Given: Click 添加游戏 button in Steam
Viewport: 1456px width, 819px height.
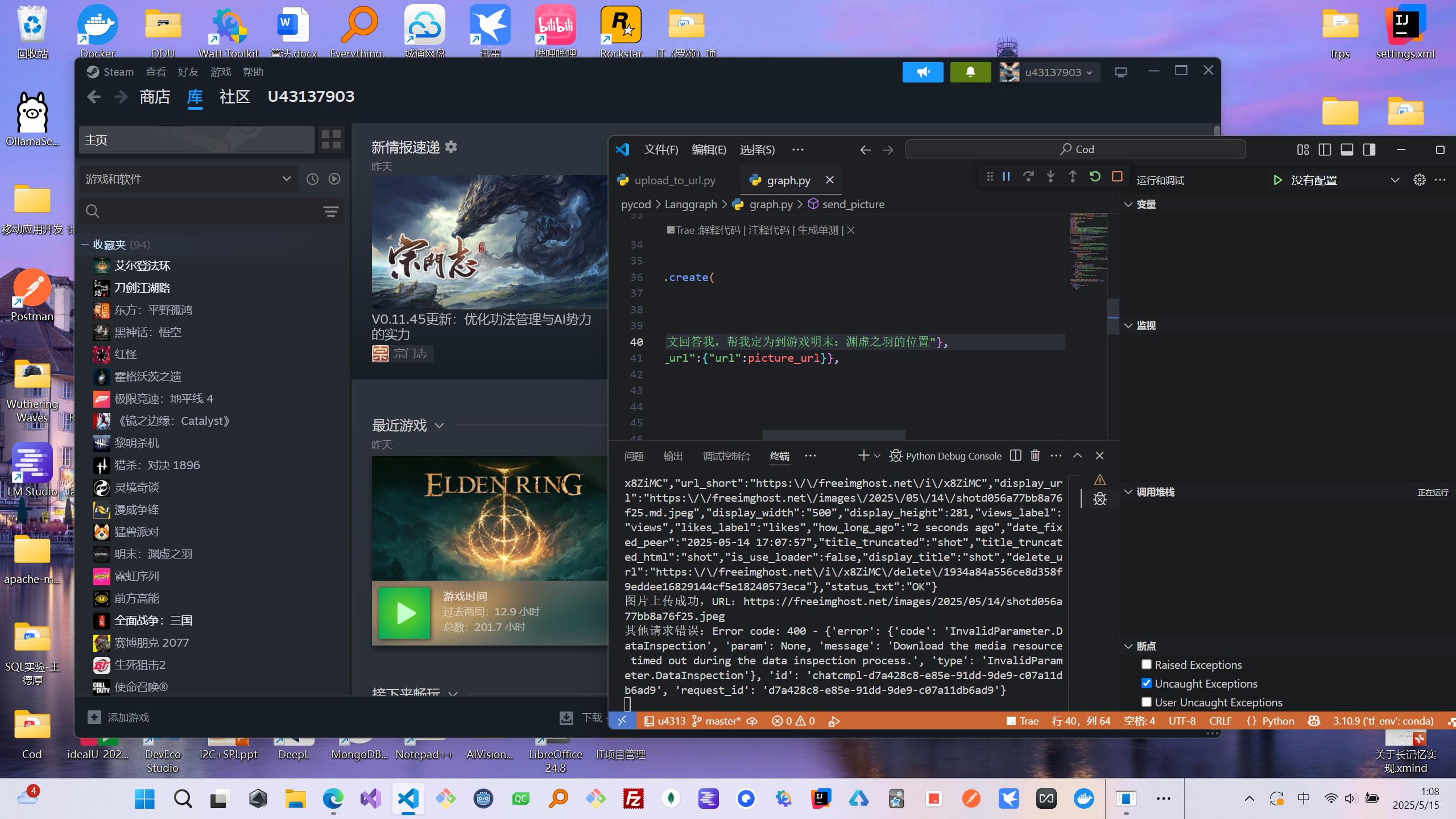Looking at the screenshot, I should tap(118, 718).
